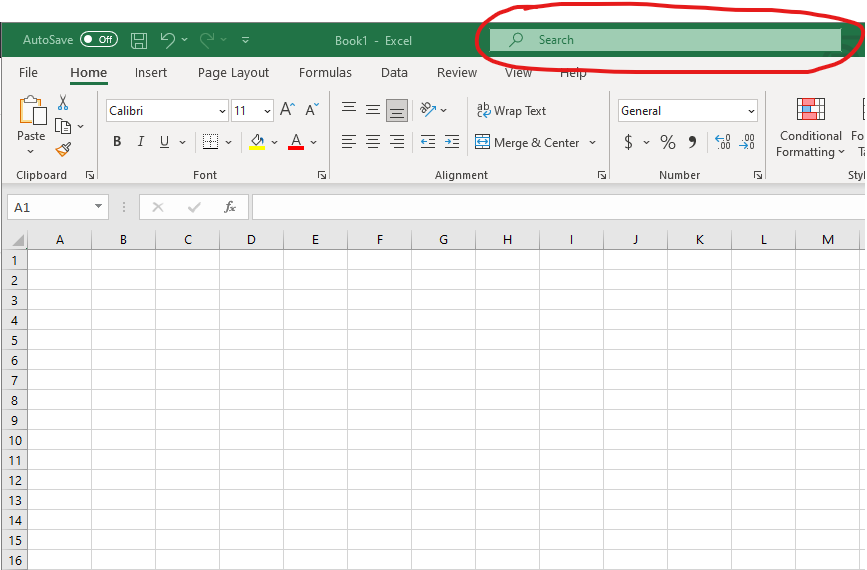The image size is (867, 570).
Task: Open the File menu
Action: 28,72
